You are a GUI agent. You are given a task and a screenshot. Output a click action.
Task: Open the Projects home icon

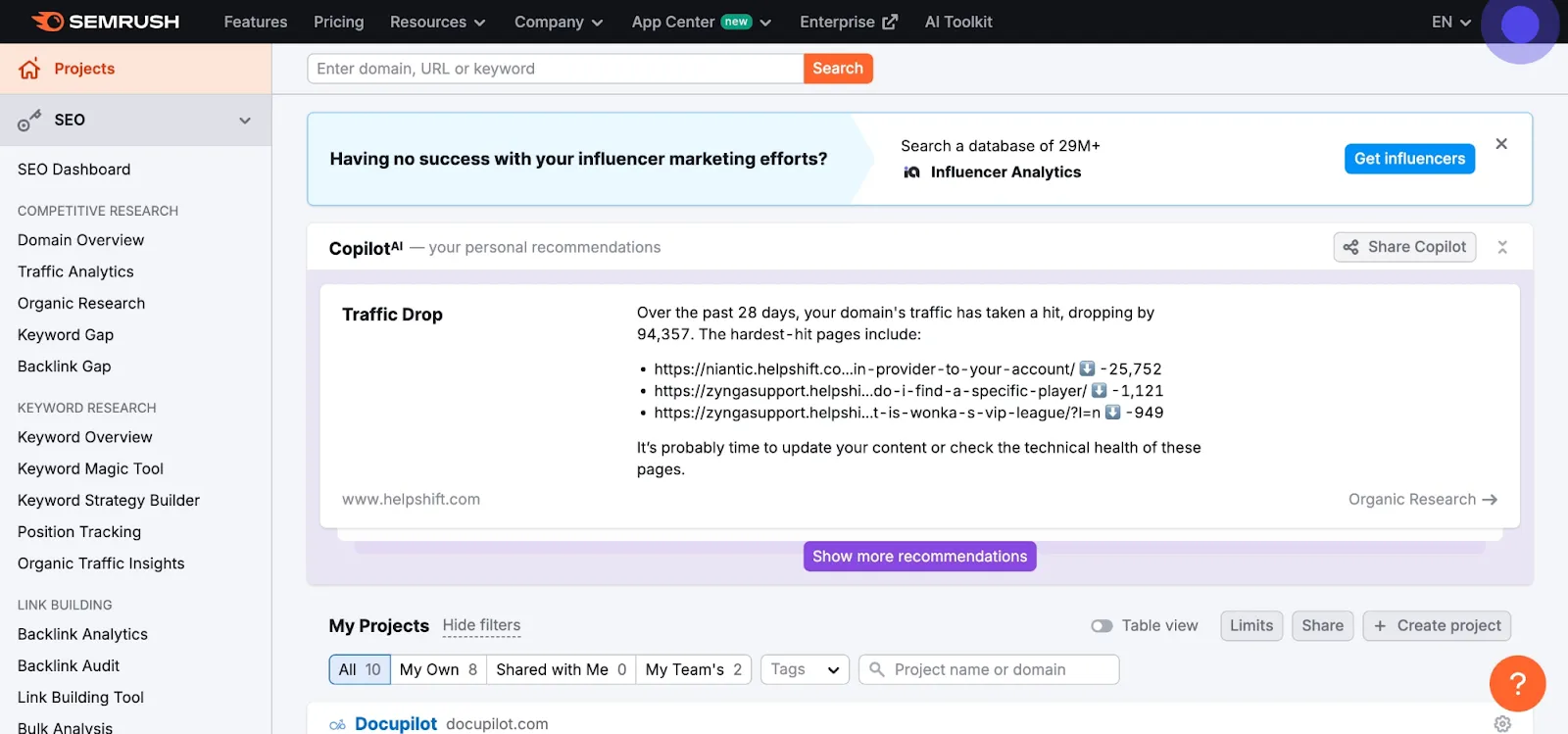pyautogui.click(x=29, y=69)
